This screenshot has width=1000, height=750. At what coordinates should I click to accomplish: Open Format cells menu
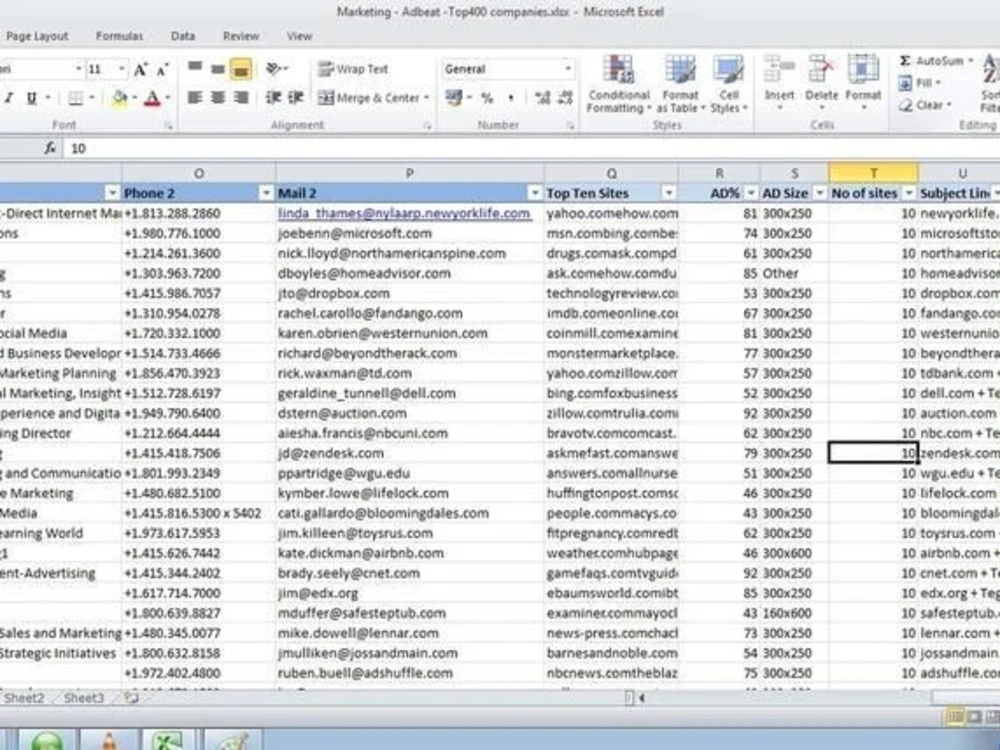(863, 82)
